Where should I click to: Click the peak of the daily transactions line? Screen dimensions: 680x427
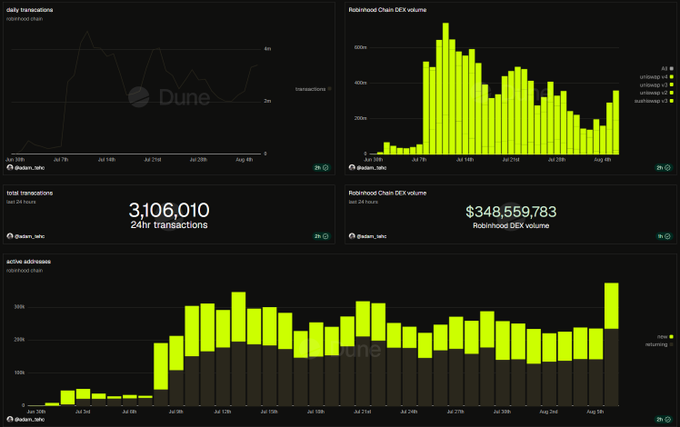coord(88,32)
